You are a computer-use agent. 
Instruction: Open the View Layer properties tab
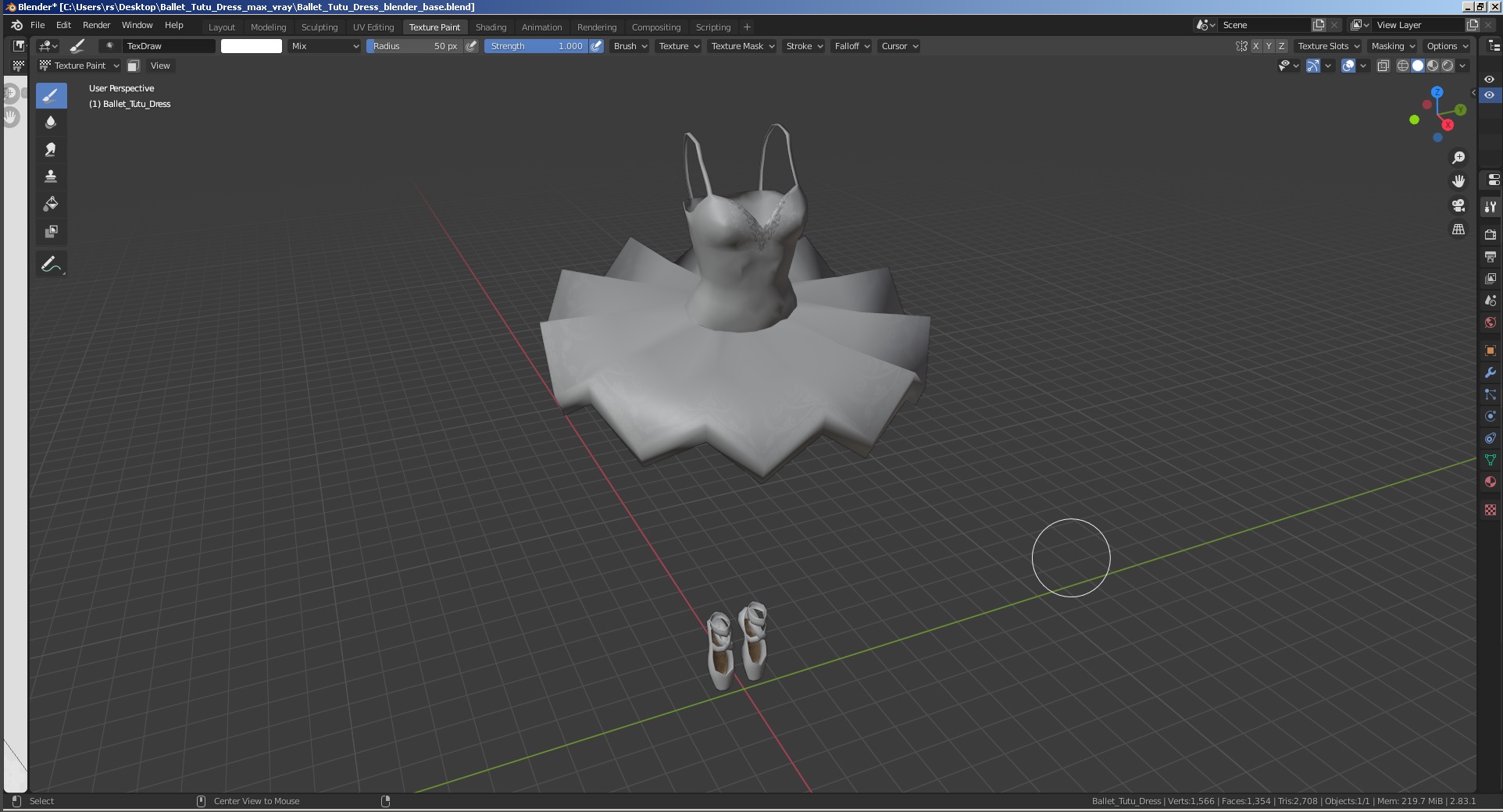point(1491,278)
